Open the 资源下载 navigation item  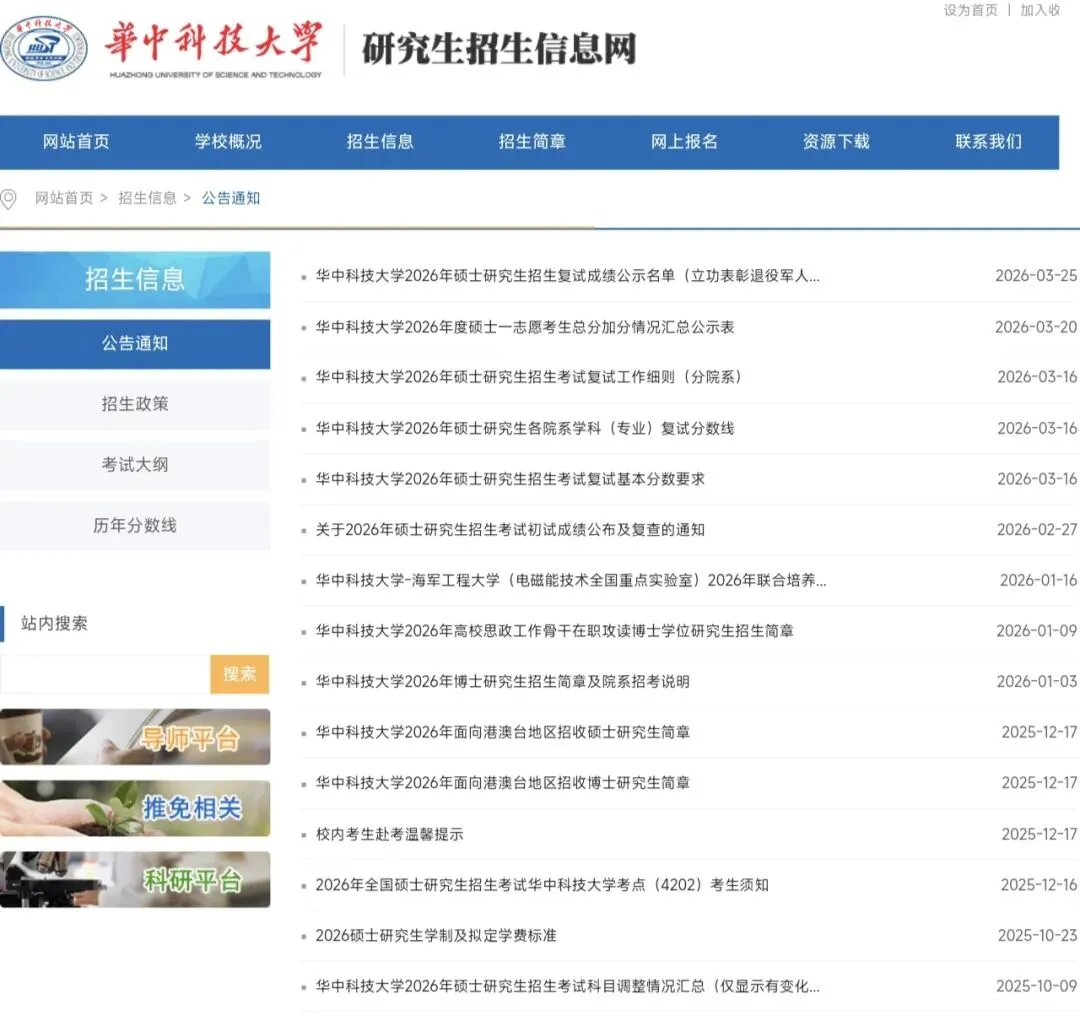click(836, 142)
